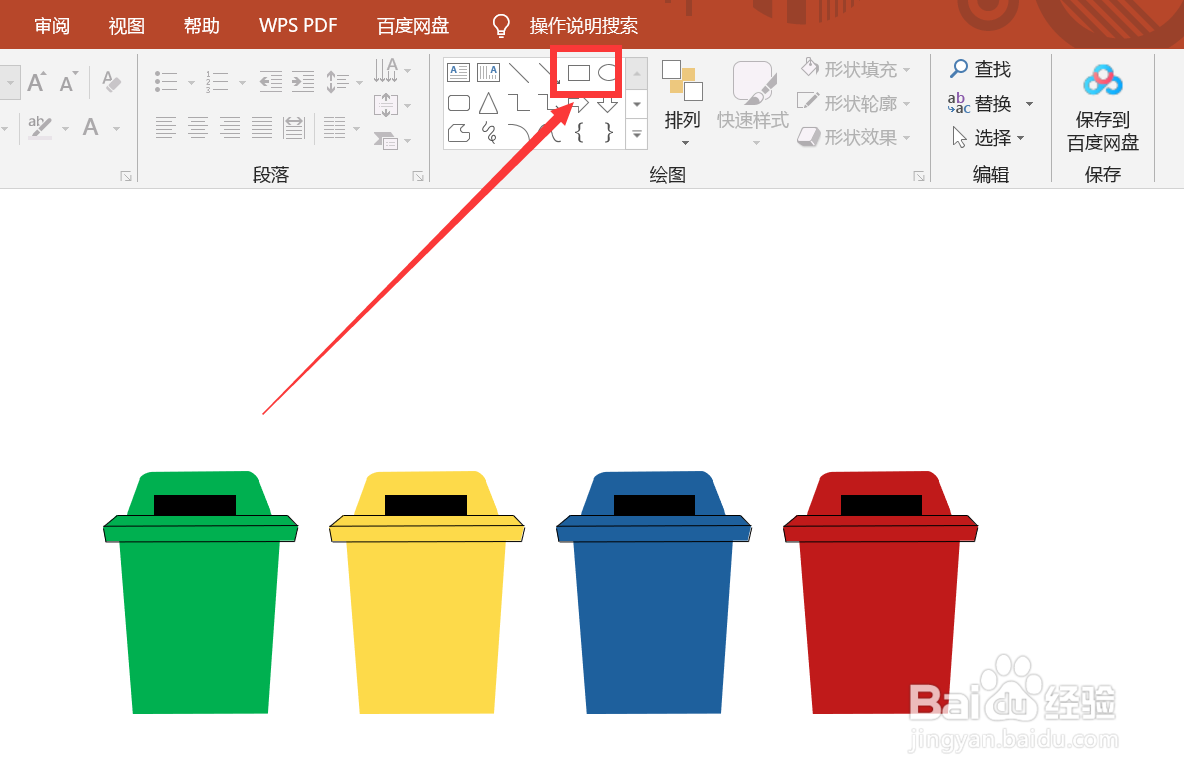Toggle justify text alignment
Viewport: 1184px width, 780px height.
coord(262,127)
